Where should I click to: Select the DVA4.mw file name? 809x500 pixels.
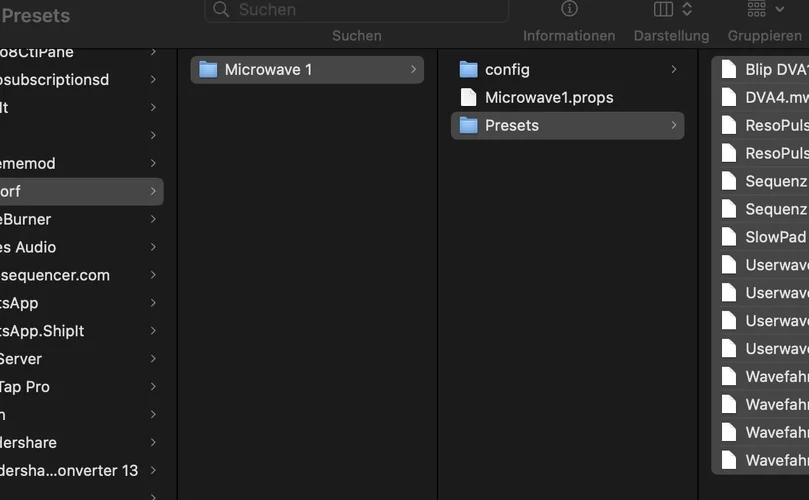click(x=777, y=97)
